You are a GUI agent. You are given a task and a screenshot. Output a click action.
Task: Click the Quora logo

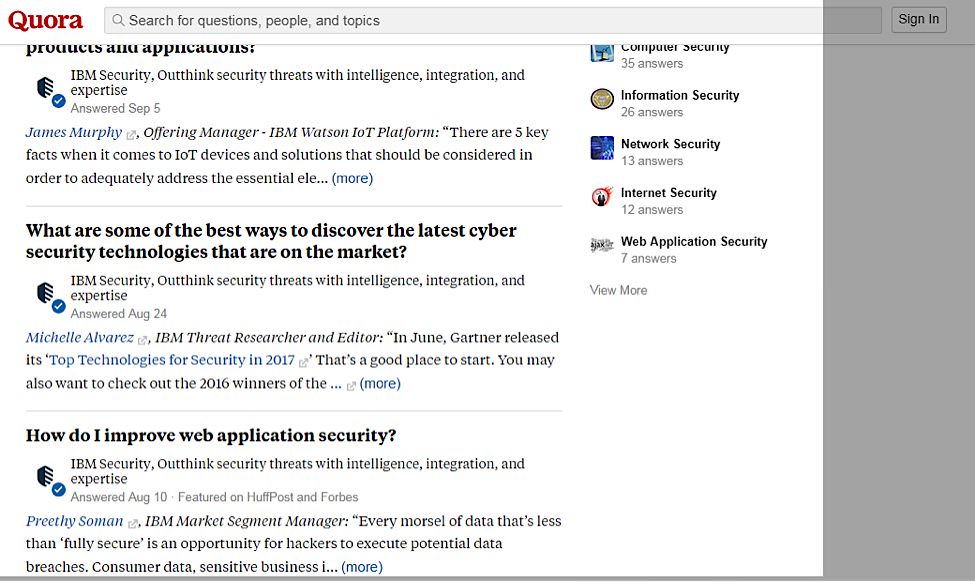click(45, 21)
